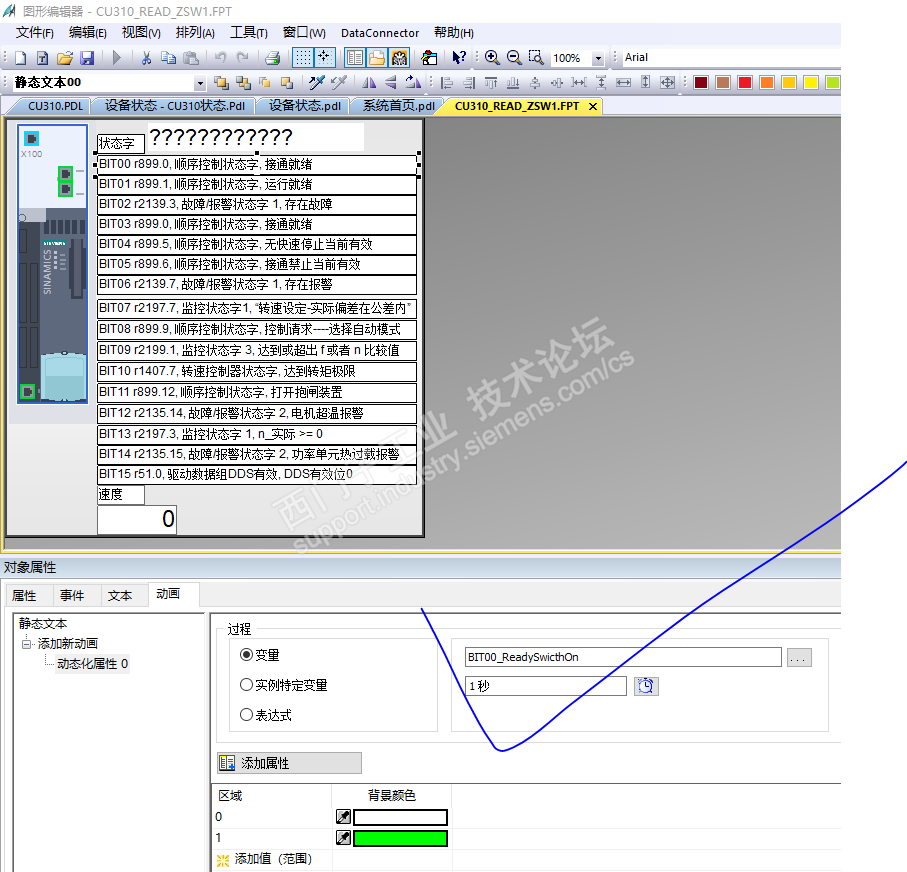Select the SINAMICS drive image thumbnail
The image size is (907, 872).
pyautogui.click(x=53, y=264)
